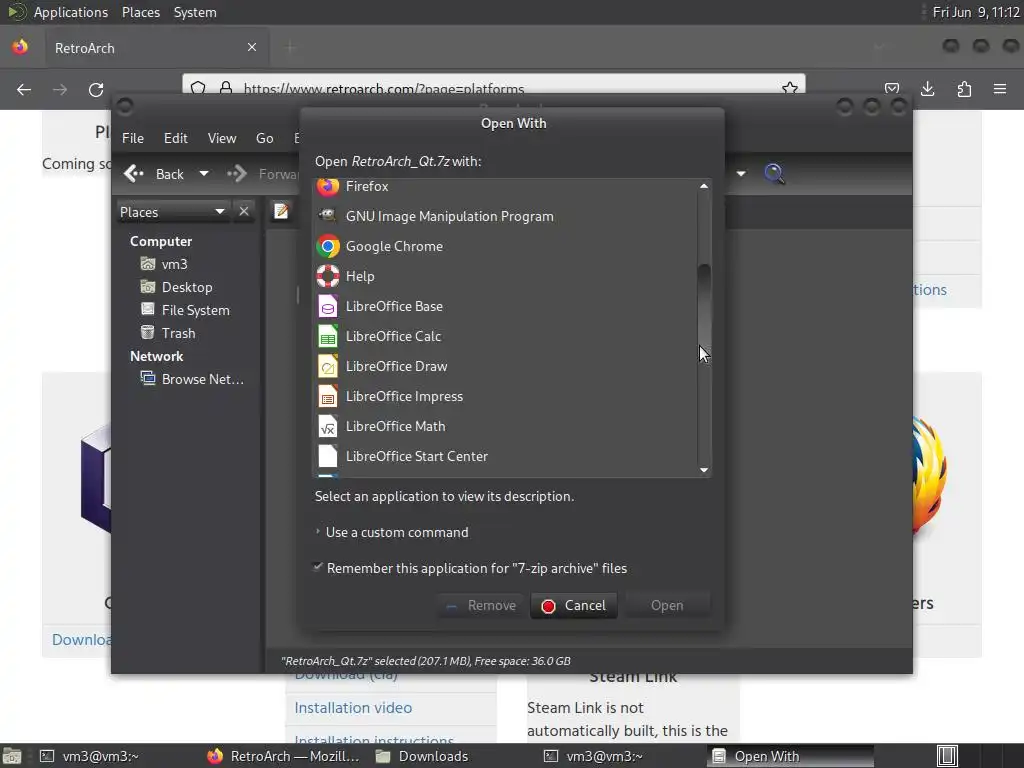Click the file manager search magnifier icon
Image resolution: width=1024 pixels, height=768 pixels.
coord(774,174)
